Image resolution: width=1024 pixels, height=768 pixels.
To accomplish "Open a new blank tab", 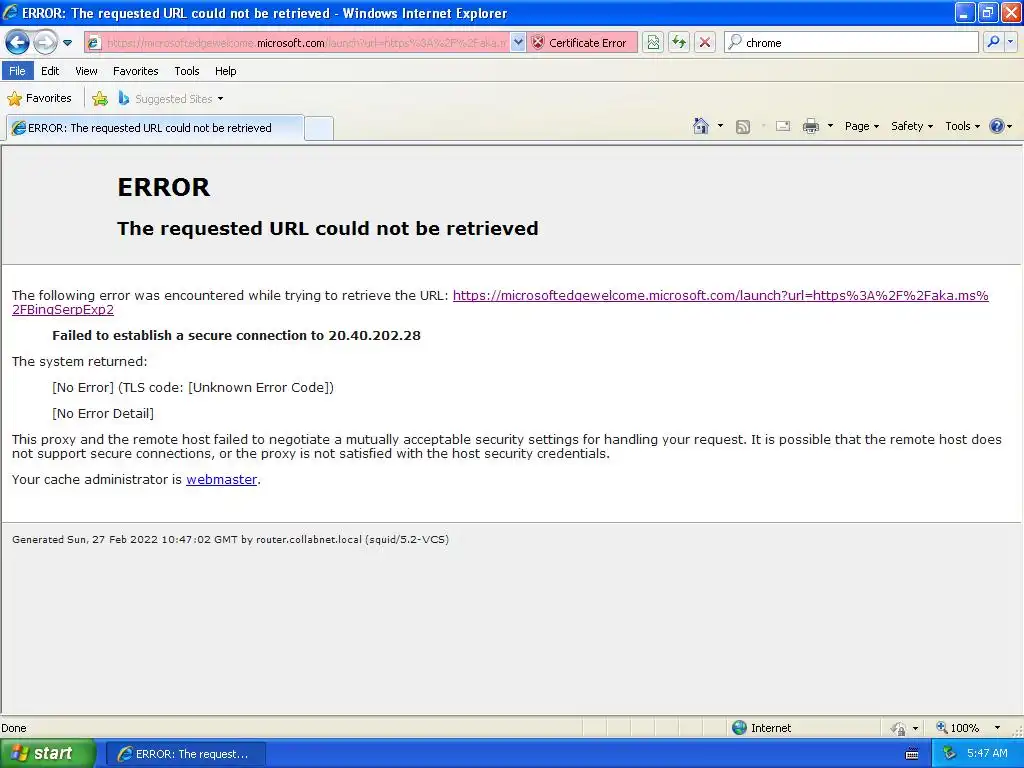I will point(319,128).
